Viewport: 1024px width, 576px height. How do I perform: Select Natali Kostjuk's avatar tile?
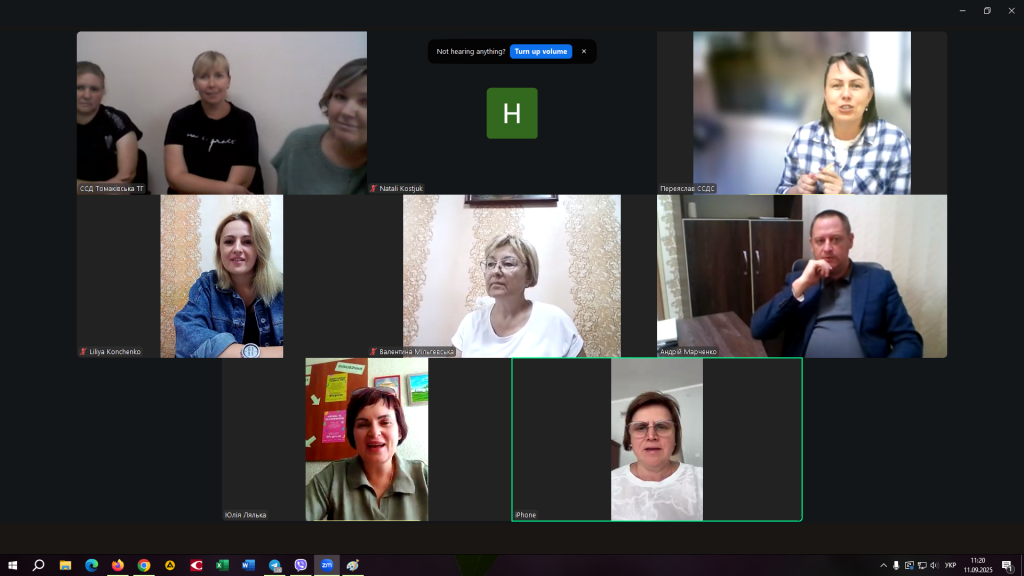point(512,113)
